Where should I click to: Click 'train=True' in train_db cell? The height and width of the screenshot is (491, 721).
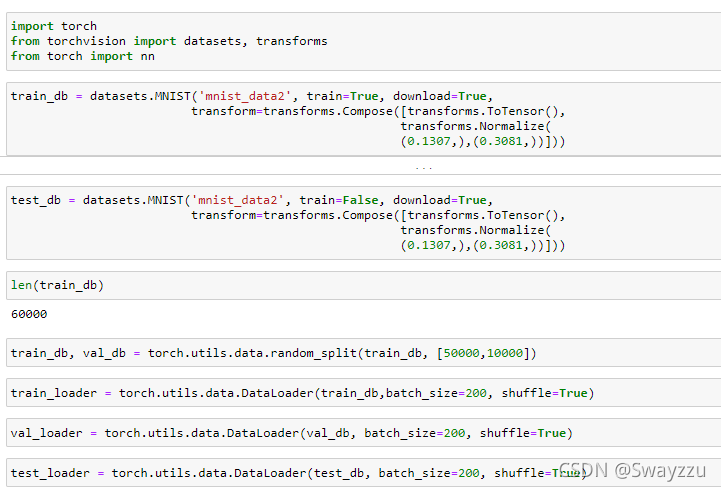click(343, 96)
